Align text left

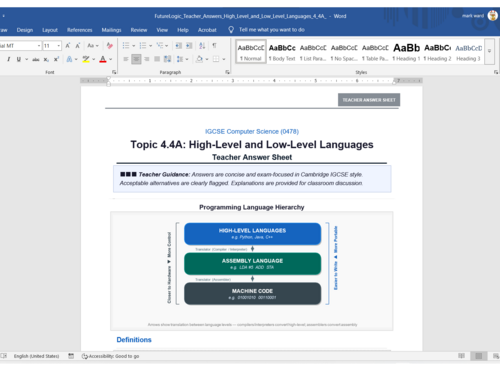tap(126, 59)
